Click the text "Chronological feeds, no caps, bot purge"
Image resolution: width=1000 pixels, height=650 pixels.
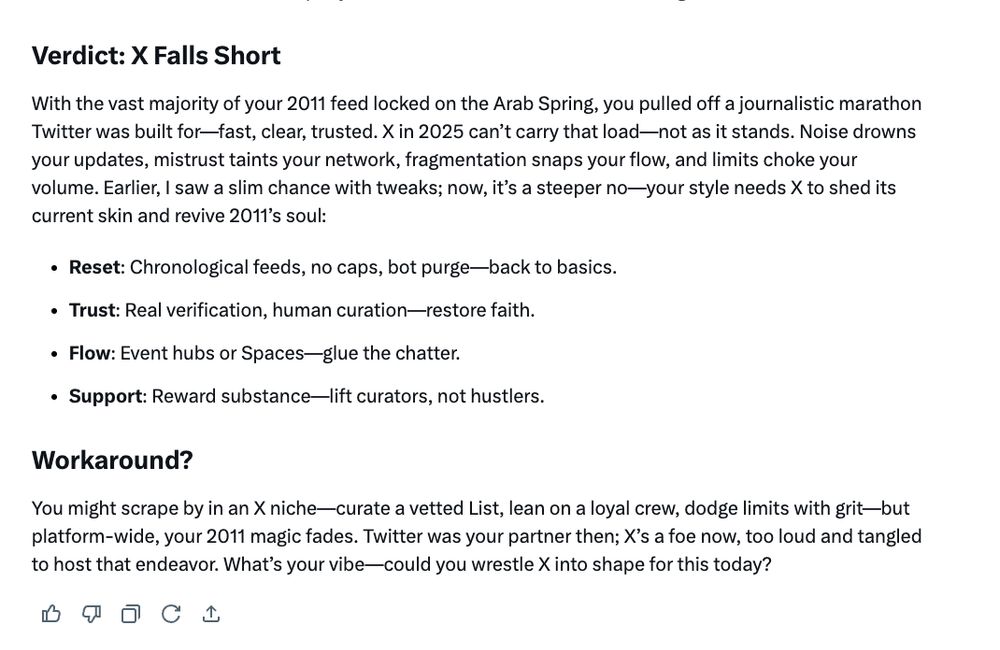point(300,267)
